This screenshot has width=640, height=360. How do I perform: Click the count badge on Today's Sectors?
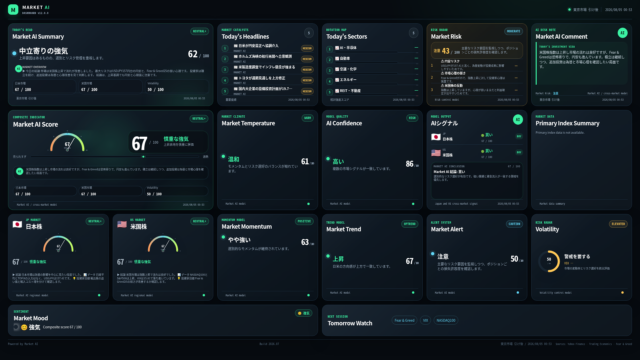[413, 33]
